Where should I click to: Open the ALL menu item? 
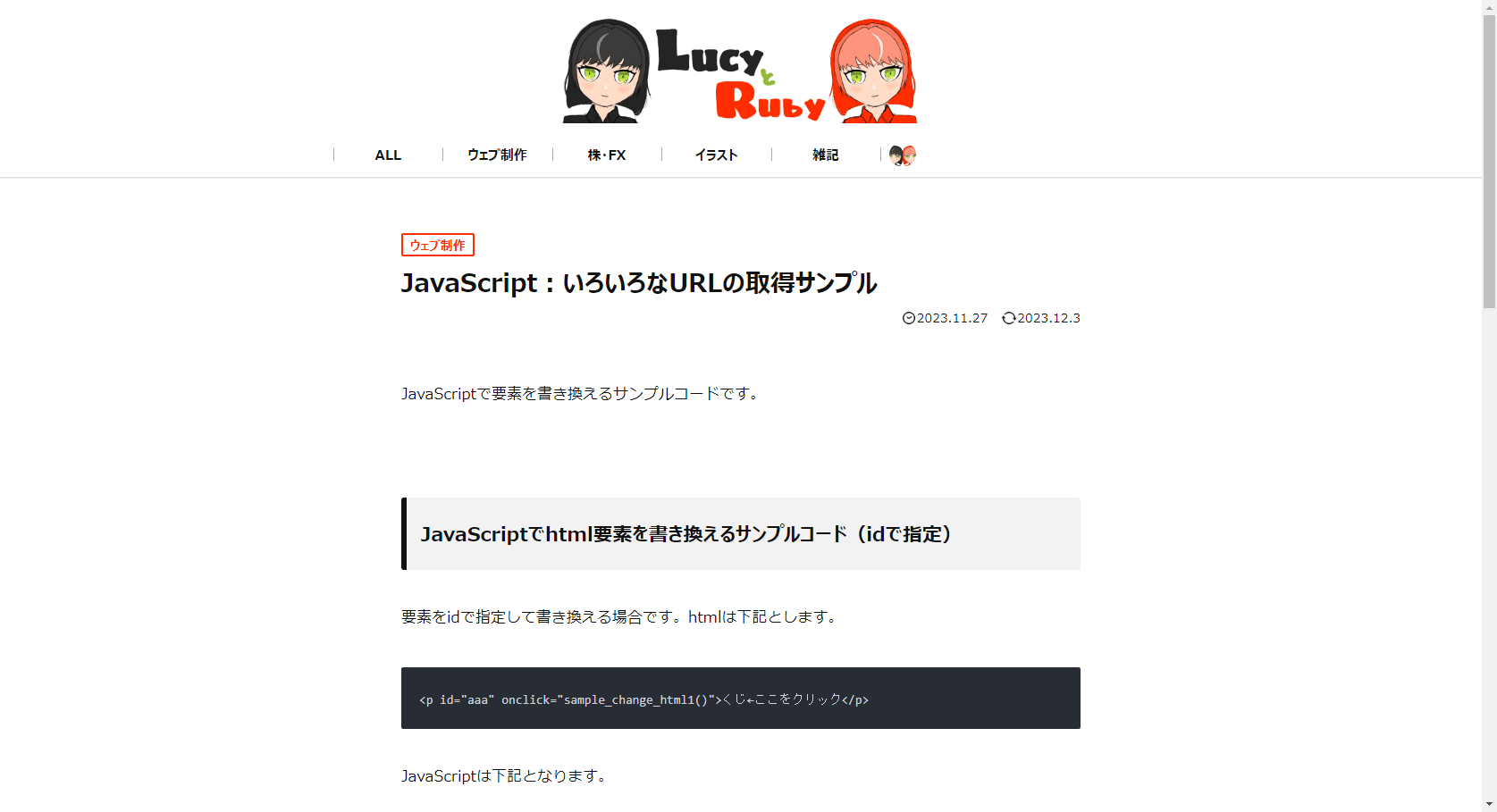coord(388,155)
